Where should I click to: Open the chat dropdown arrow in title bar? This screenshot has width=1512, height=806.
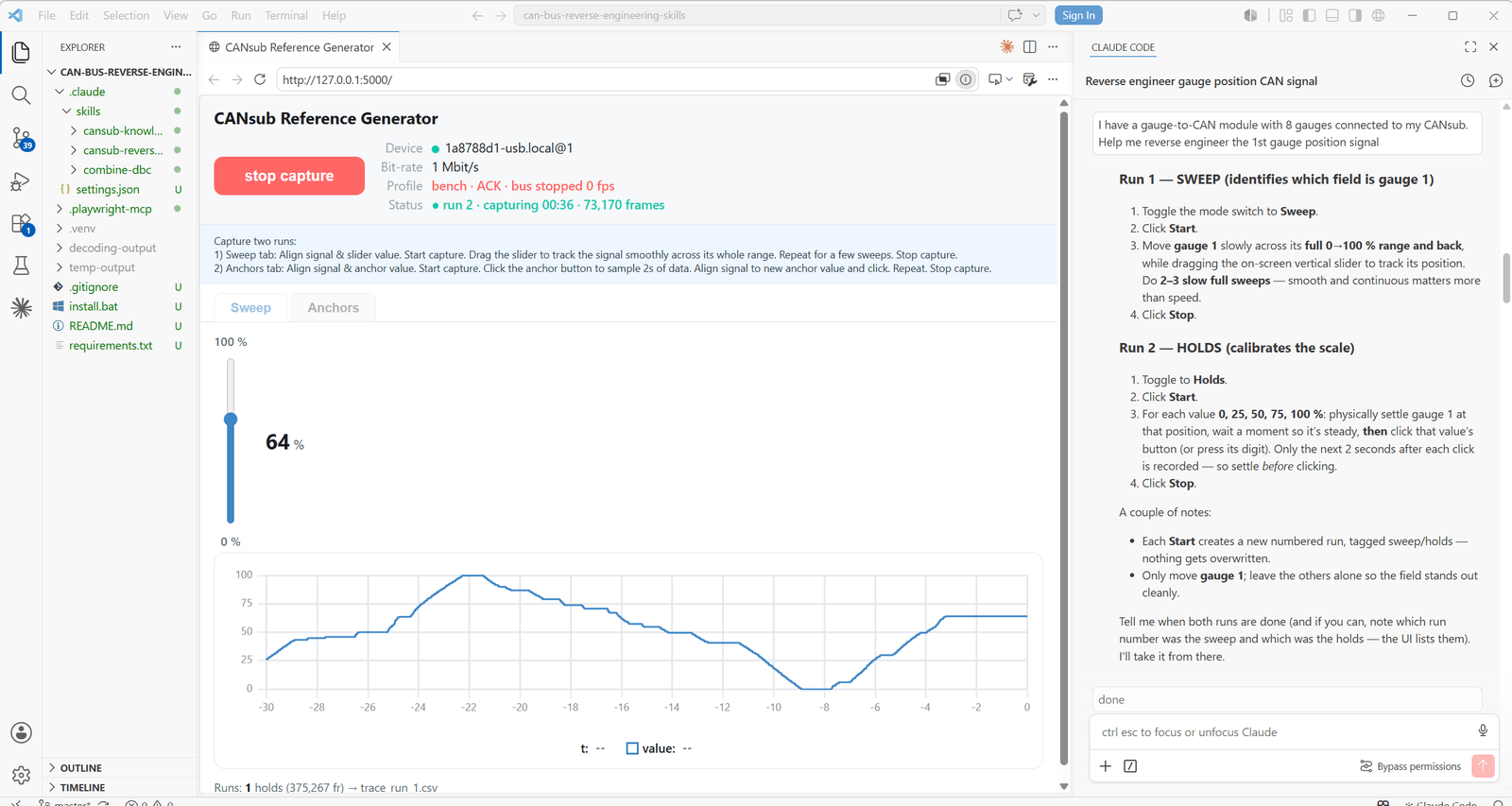(1037, 15)
